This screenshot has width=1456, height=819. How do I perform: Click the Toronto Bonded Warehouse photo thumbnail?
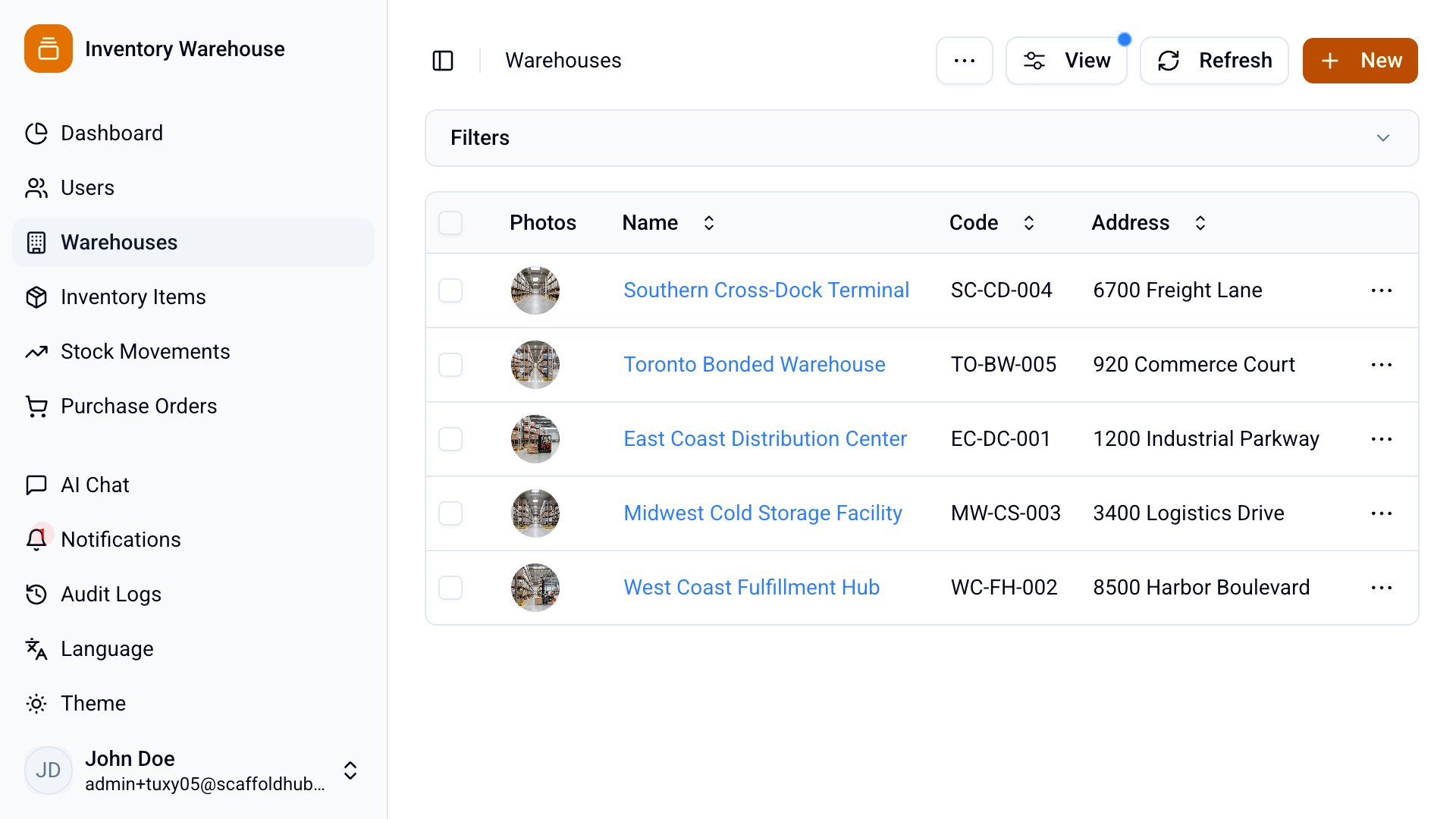coord(535,365)
